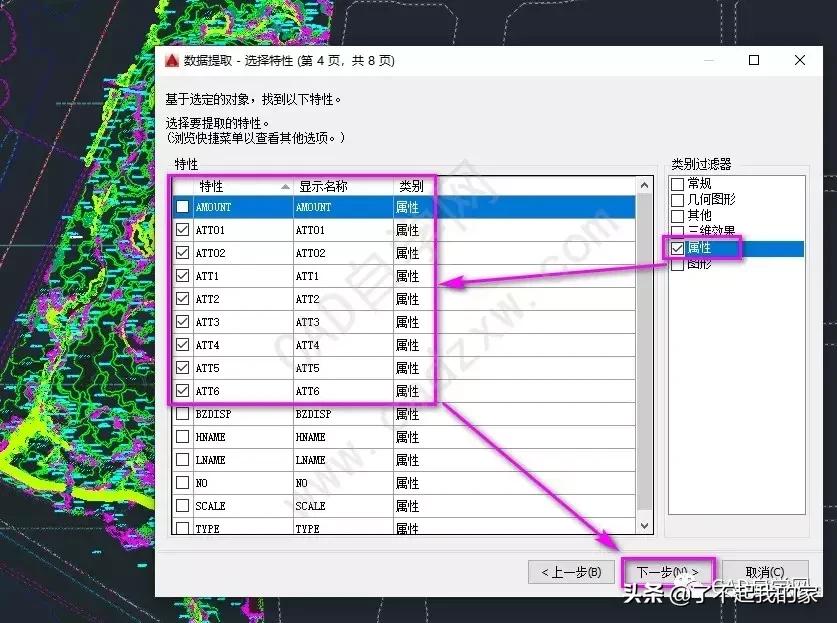
Task: Enable the 几何图形 category filter
Action: pos(677,200)
